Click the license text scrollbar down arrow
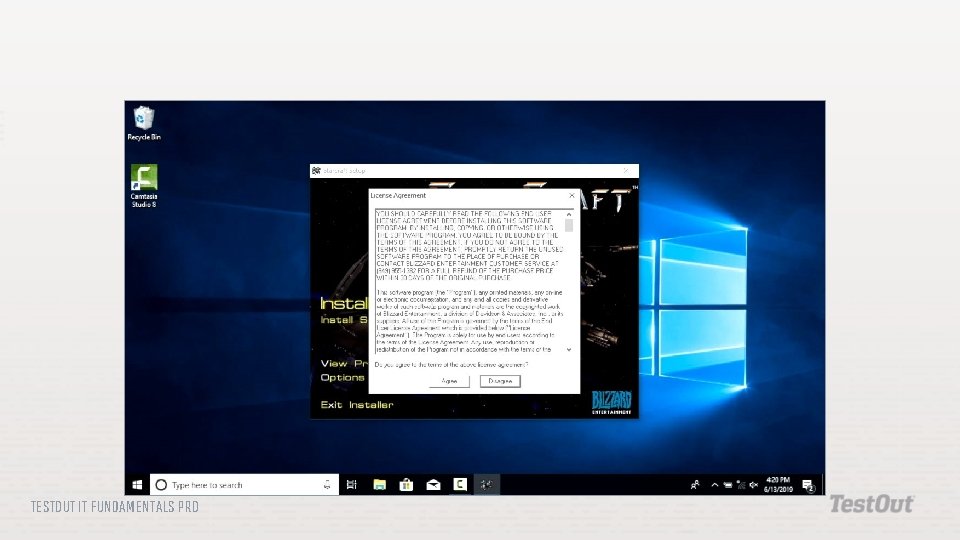 (569, 350)
